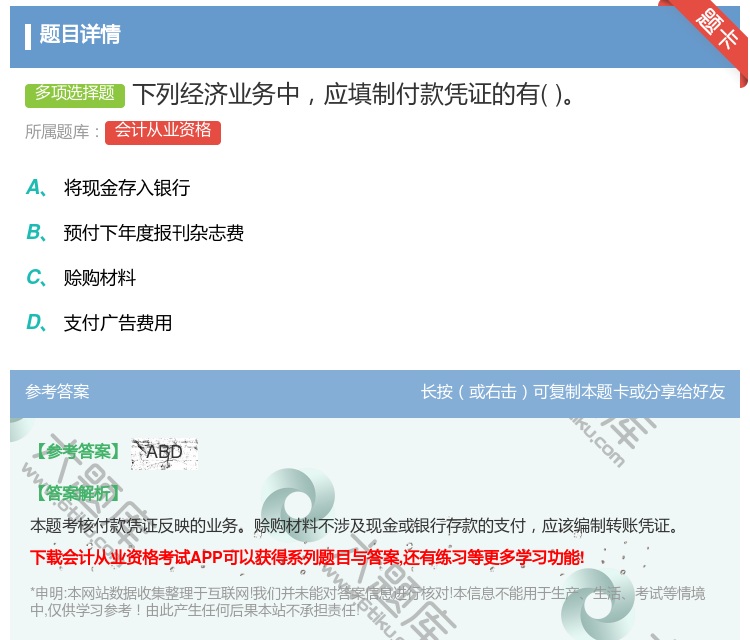Open the red download APP promotion link

pos(307,558)
